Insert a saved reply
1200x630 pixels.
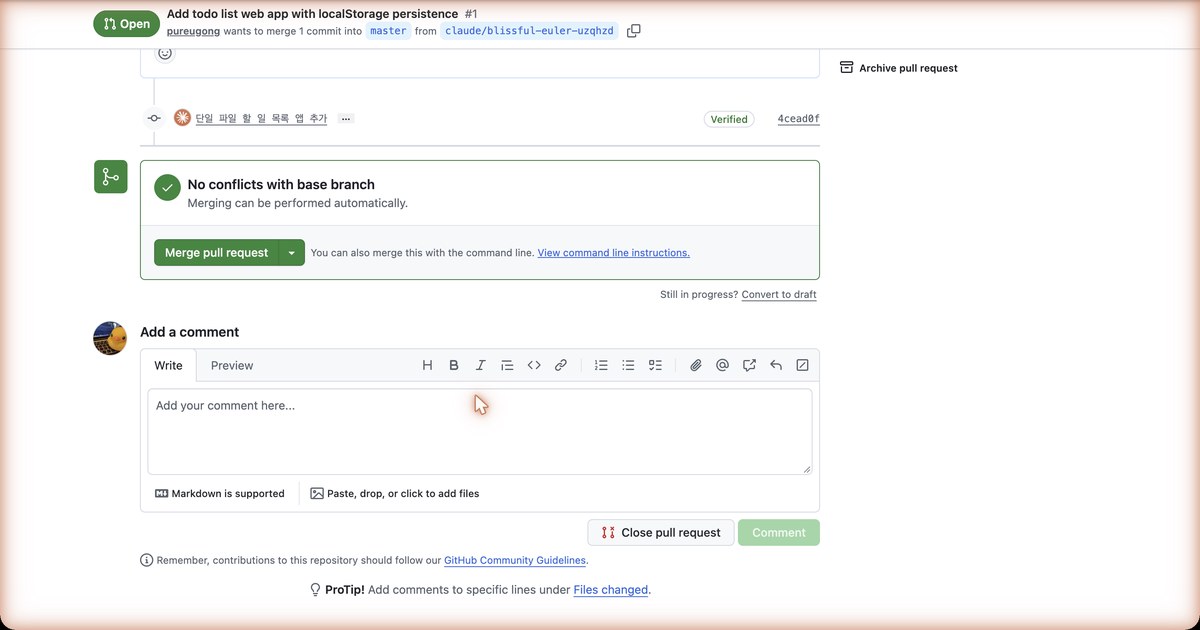point(775,365)
